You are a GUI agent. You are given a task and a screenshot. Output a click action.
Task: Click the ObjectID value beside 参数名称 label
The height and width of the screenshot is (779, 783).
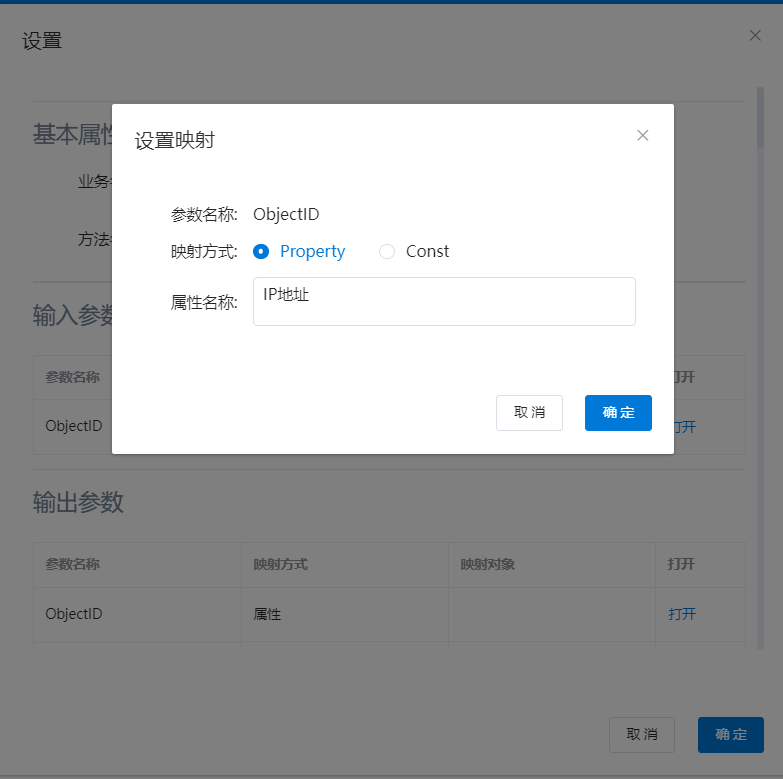(286, 214)
